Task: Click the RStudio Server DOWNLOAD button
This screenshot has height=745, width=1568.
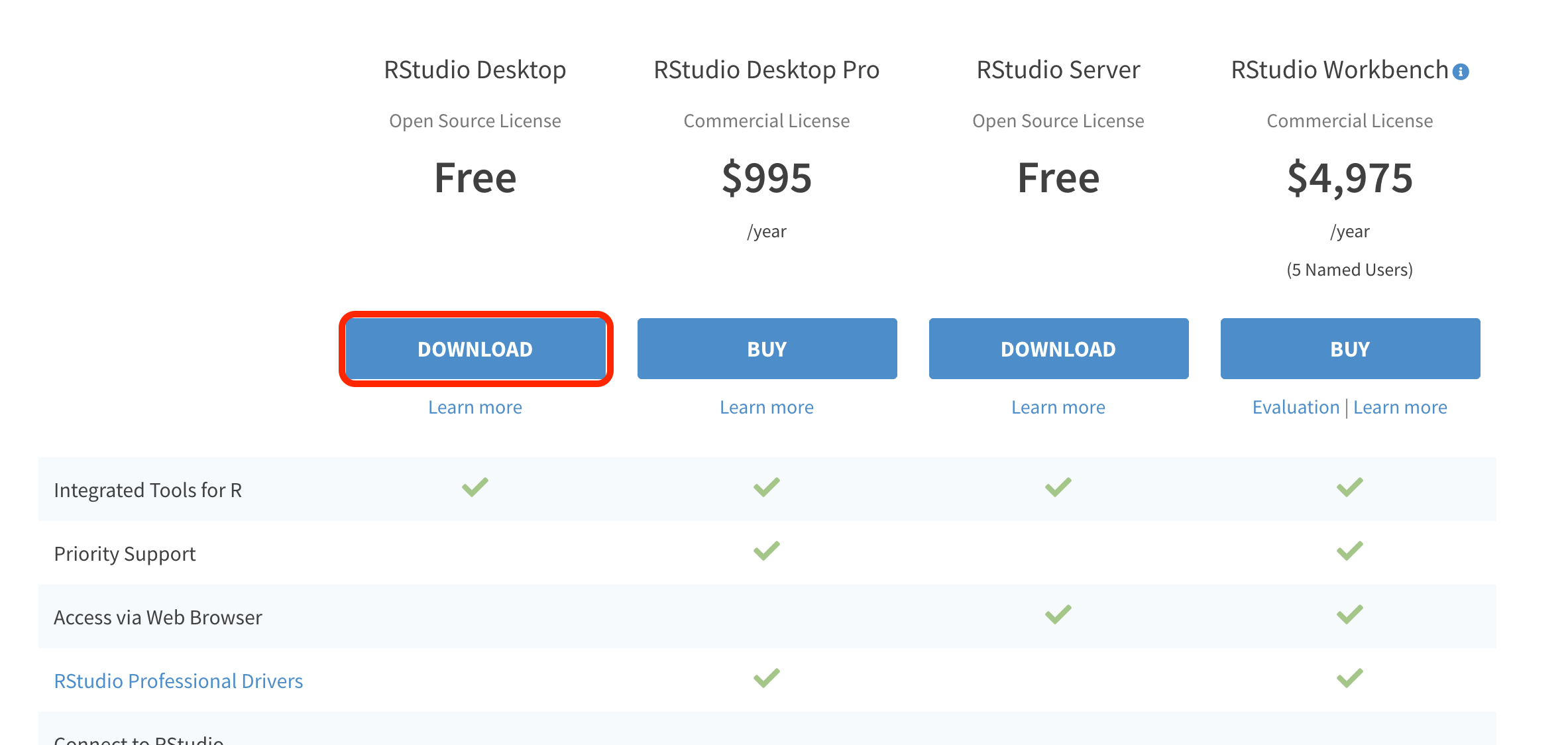Action: pyautogui.click(x=1058, y=349)
